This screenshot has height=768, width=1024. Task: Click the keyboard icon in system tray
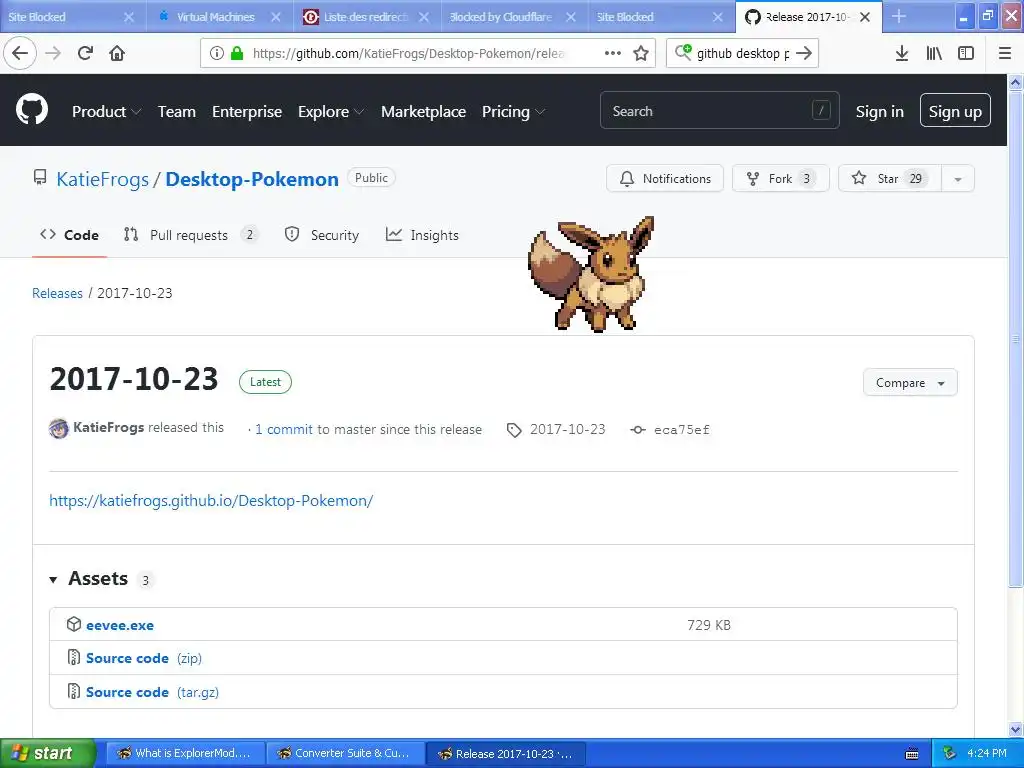tap(912, 754)
